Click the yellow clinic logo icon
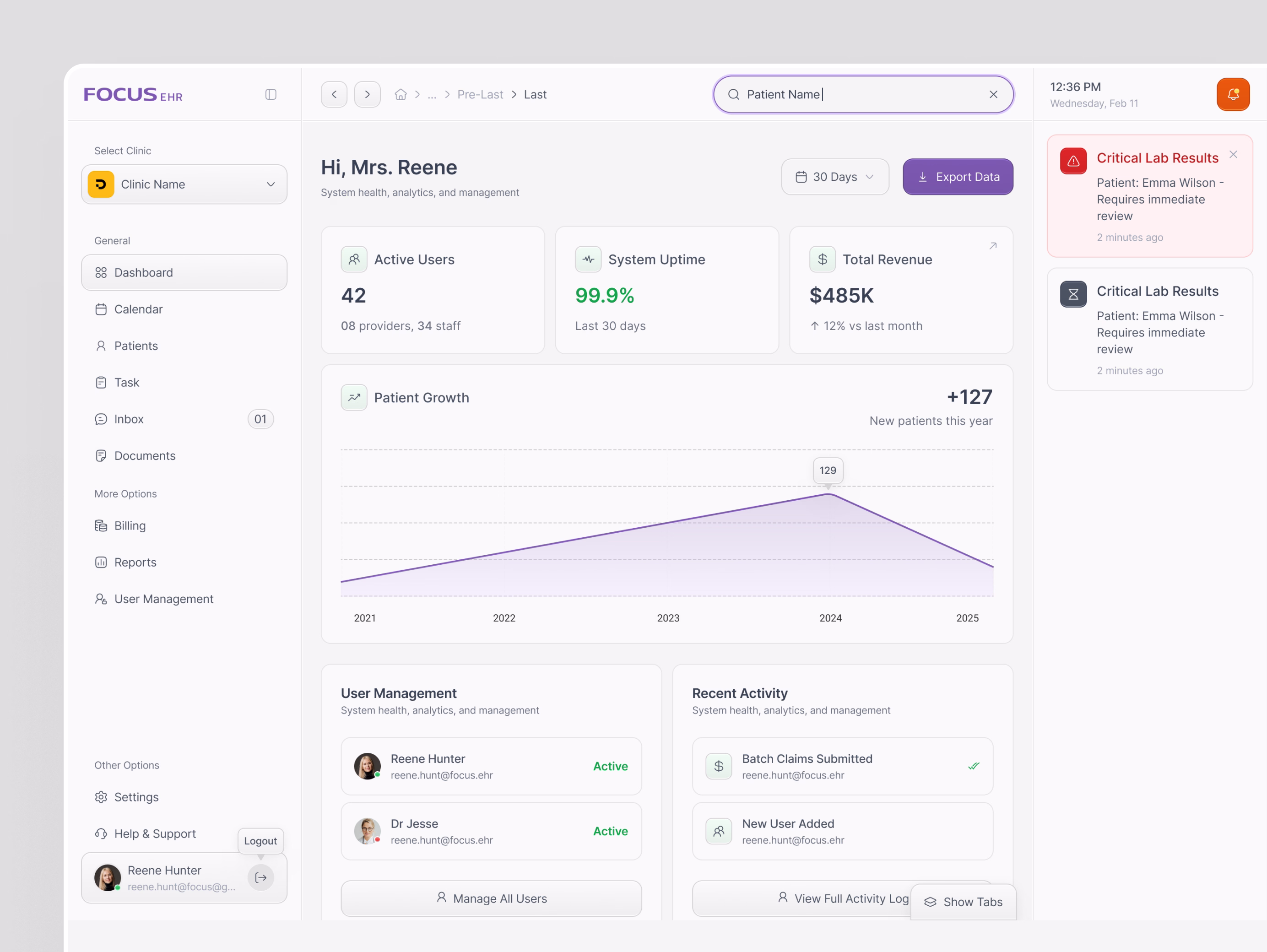 [101, 184]
